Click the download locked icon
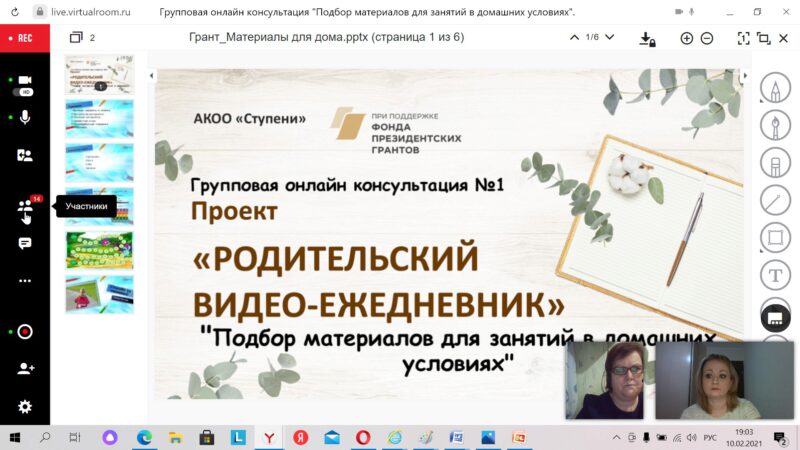Screen dimensions: 800x450 click(647, 39)
